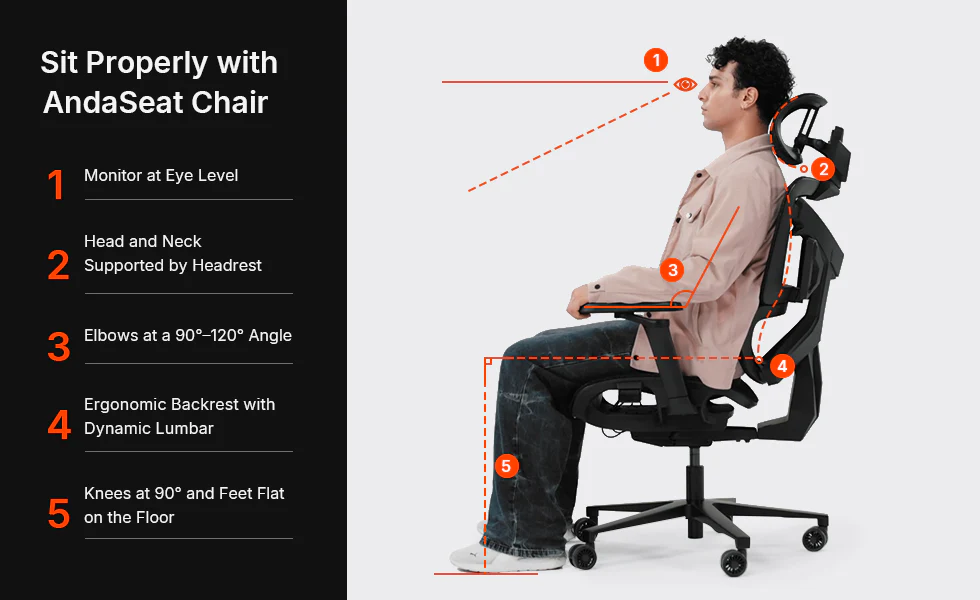The image size is (980, 600).
Task: Click the orange eye icon near the face
Action: (685, 84)
